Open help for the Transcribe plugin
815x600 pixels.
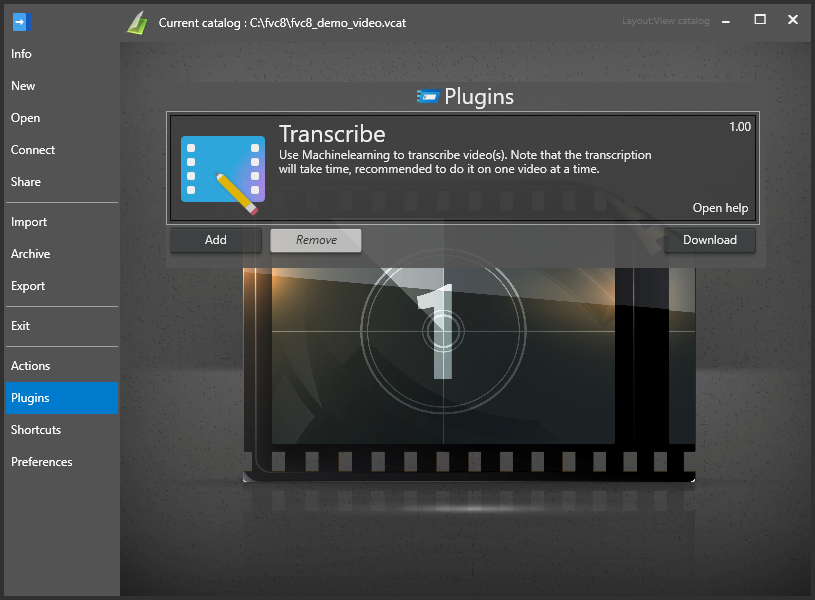point(720,208)
